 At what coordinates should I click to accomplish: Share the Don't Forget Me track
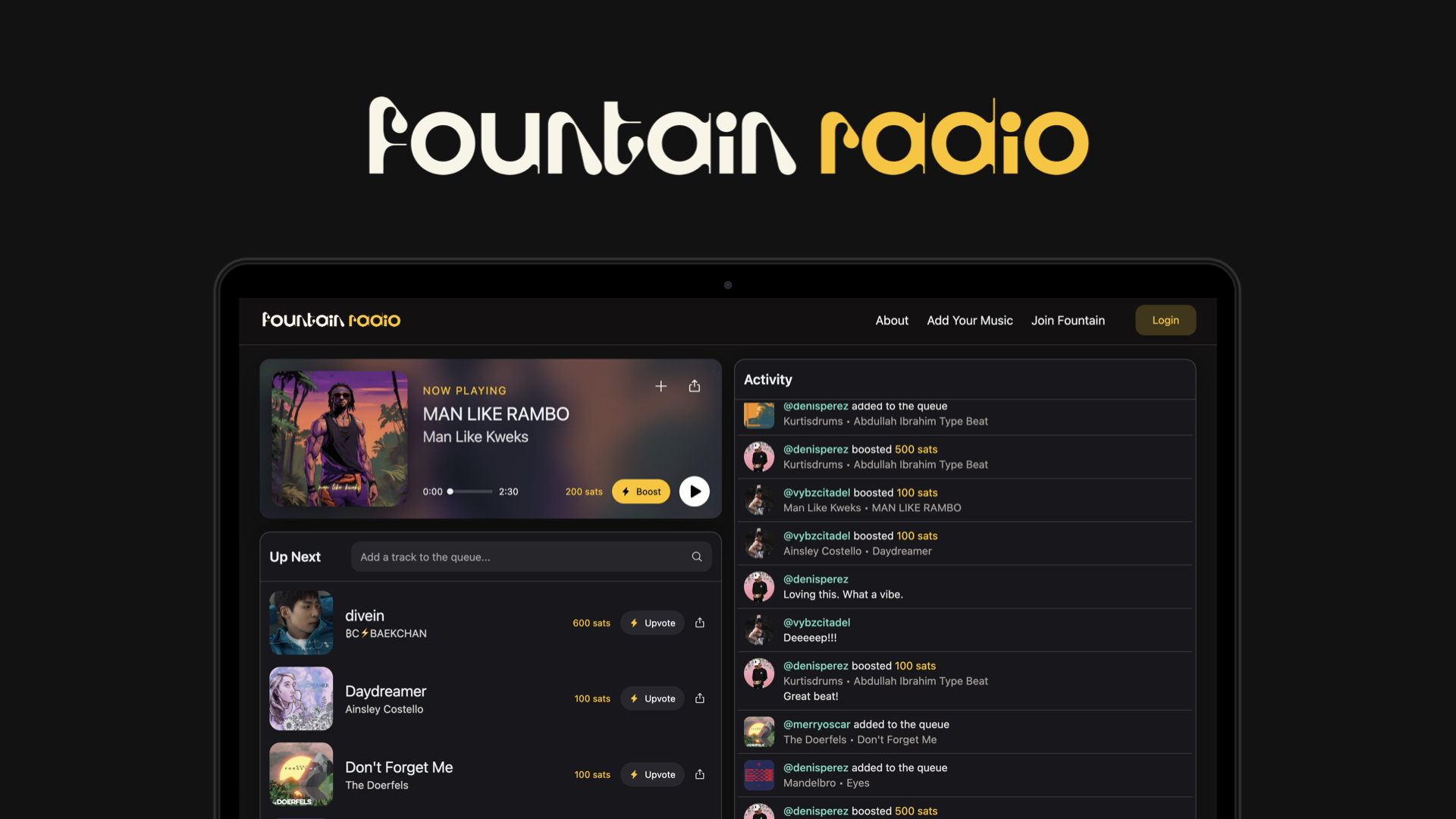point(699,774)
